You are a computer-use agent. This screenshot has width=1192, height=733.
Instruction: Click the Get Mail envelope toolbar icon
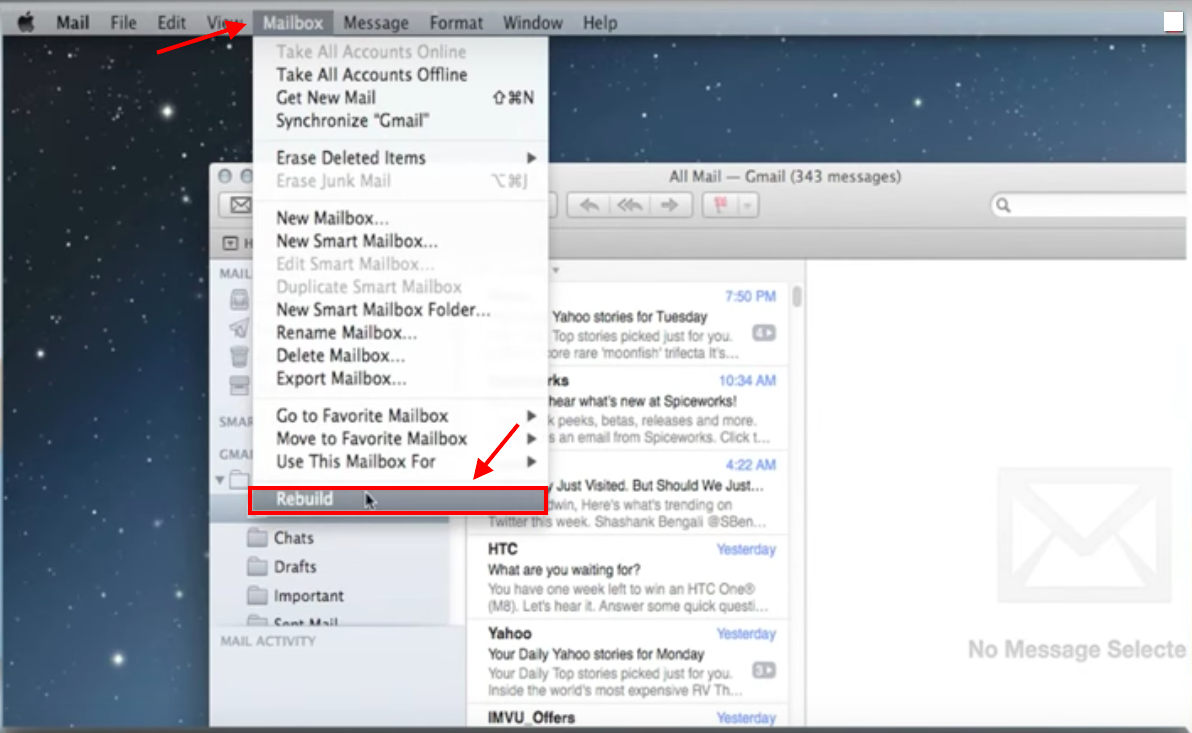240,205
